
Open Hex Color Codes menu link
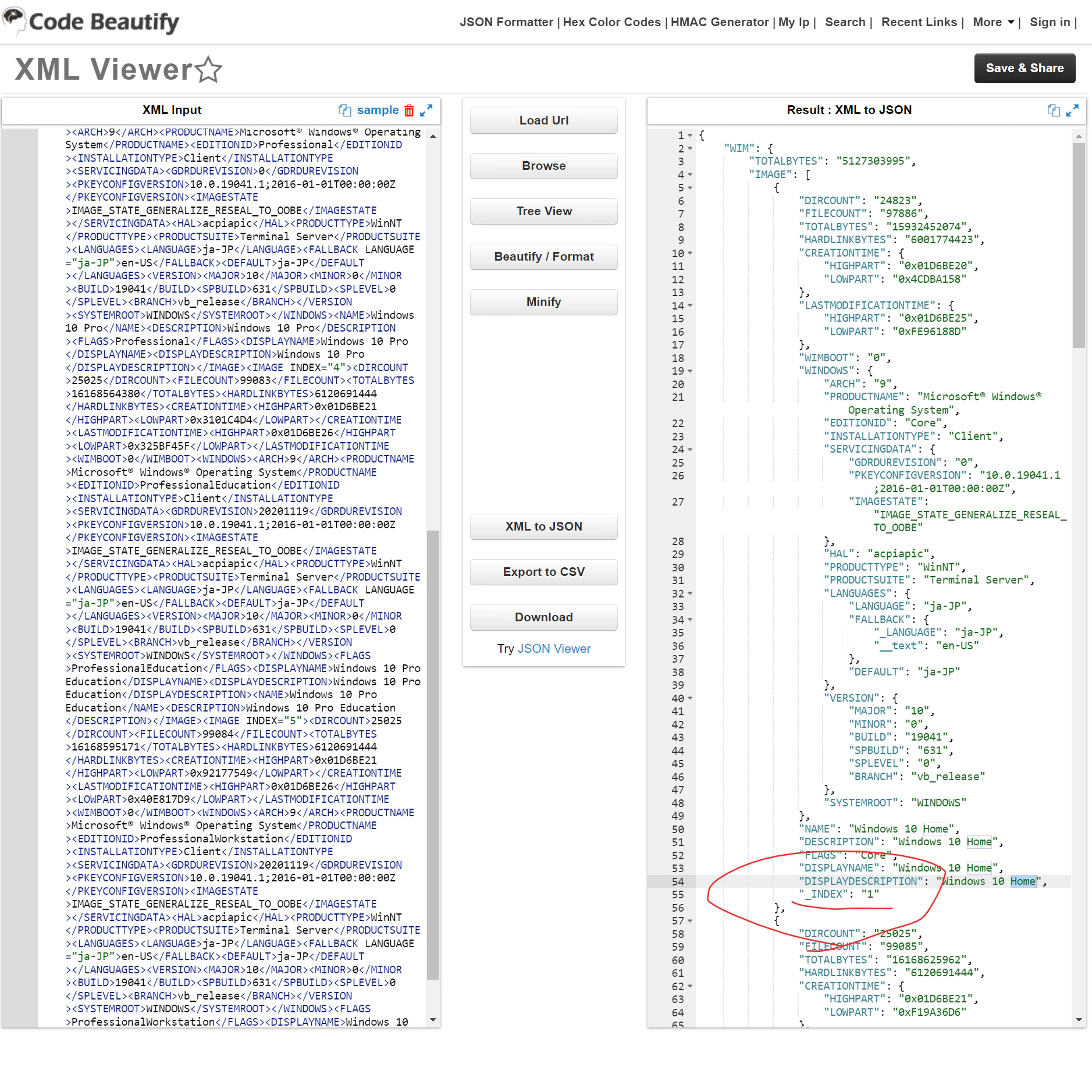click(x=611, y=22)
